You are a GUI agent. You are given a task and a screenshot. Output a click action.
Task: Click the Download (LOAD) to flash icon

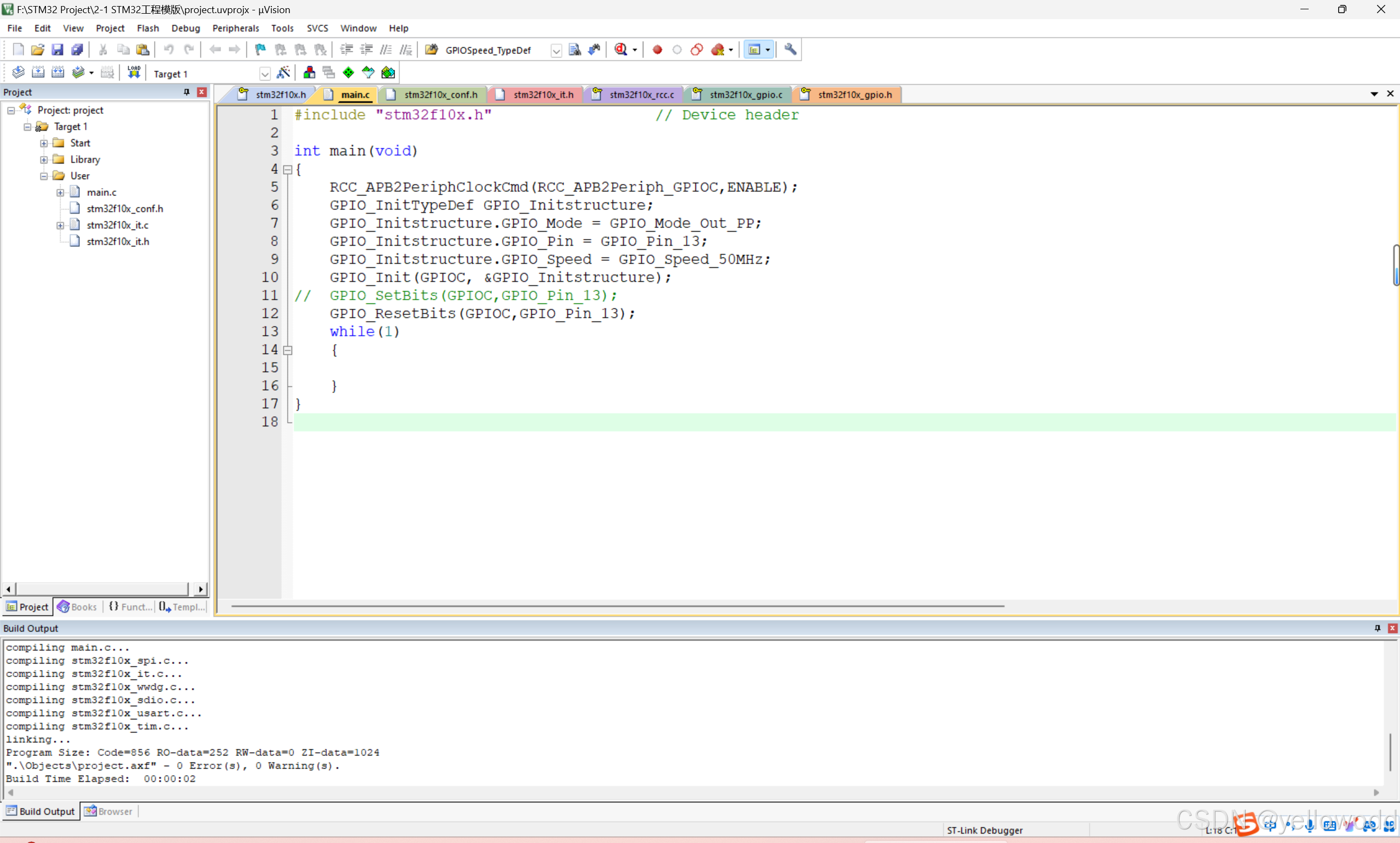tap(133, 73)
